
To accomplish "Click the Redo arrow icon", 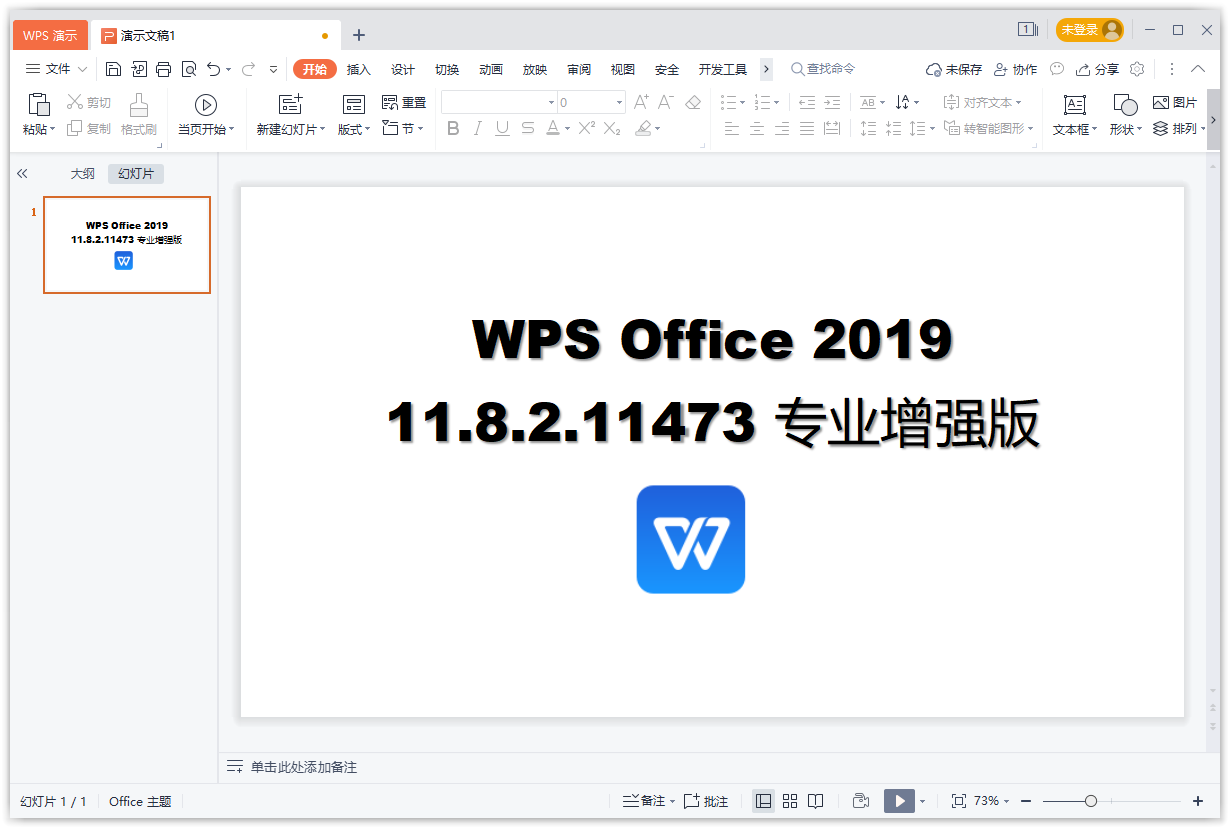I will pyautogui.click(x=249, y=69).
